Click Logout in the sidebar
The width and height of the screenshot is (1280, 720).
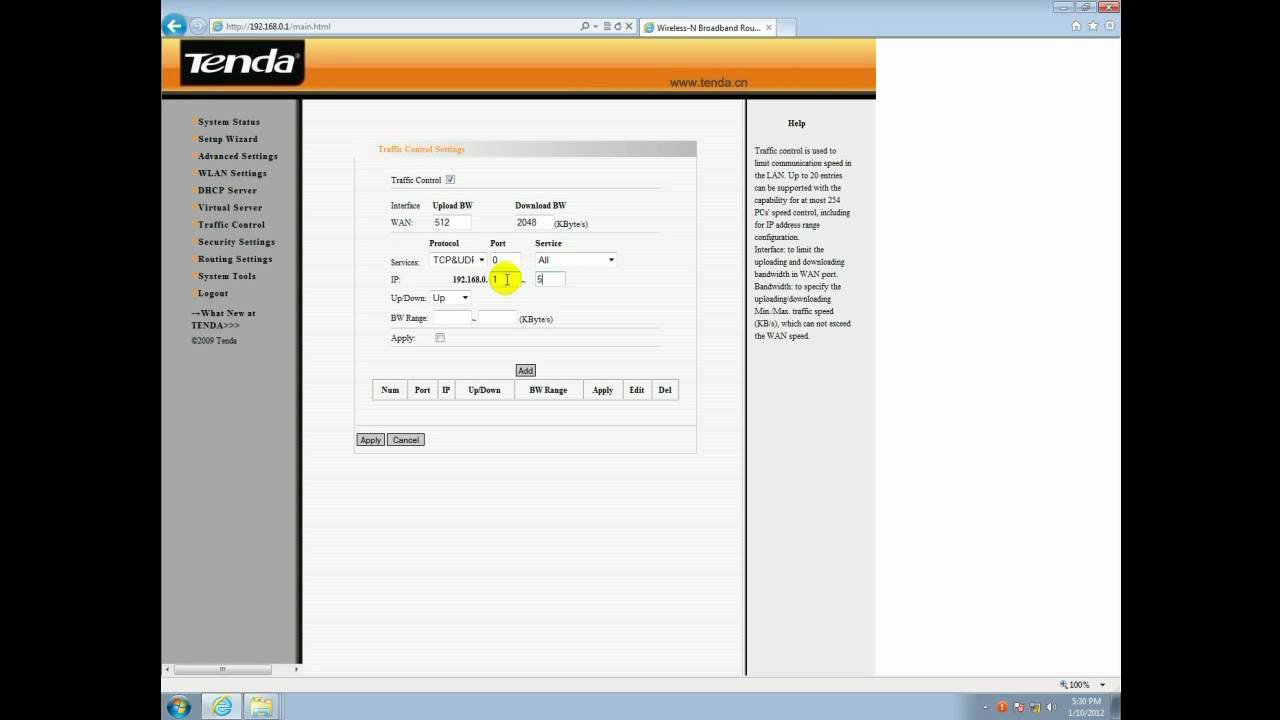pyautogui.click(x=213, y=293)
